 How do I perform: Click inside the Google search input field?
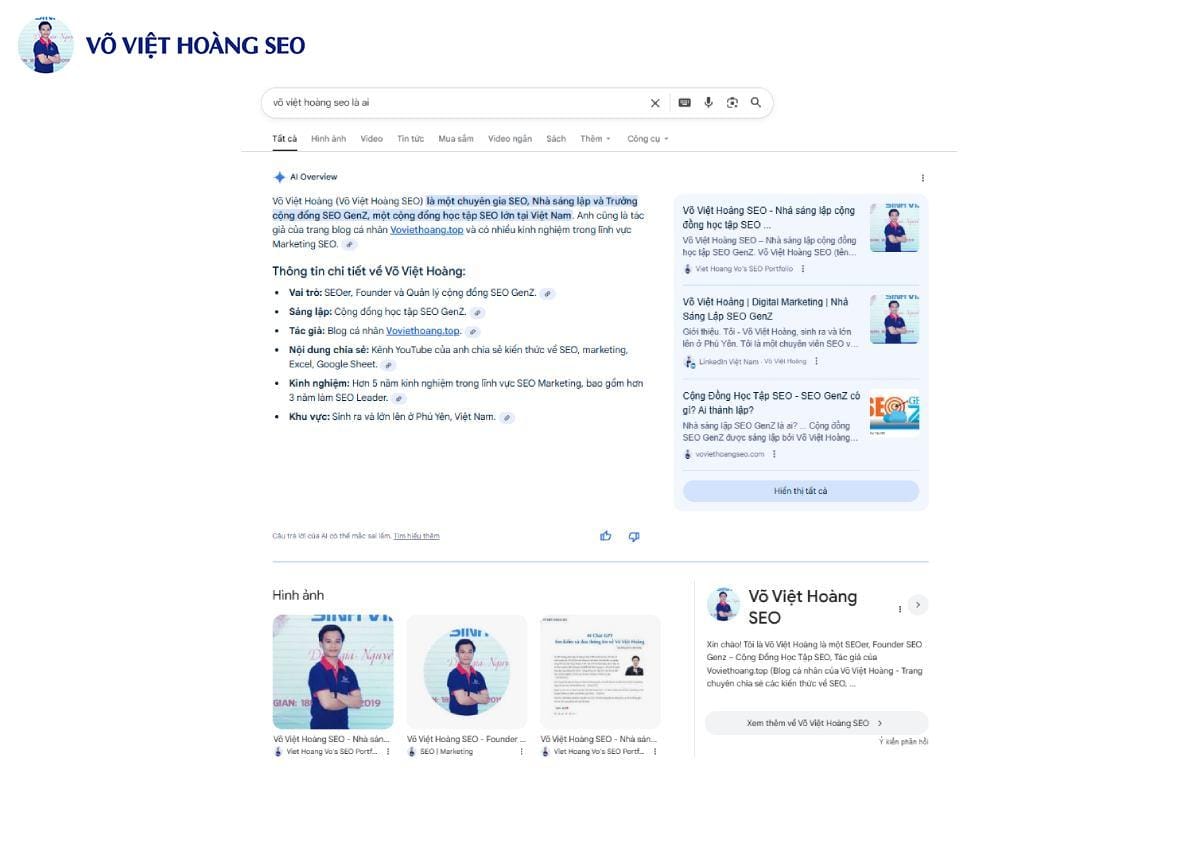[x=450, y=103]
